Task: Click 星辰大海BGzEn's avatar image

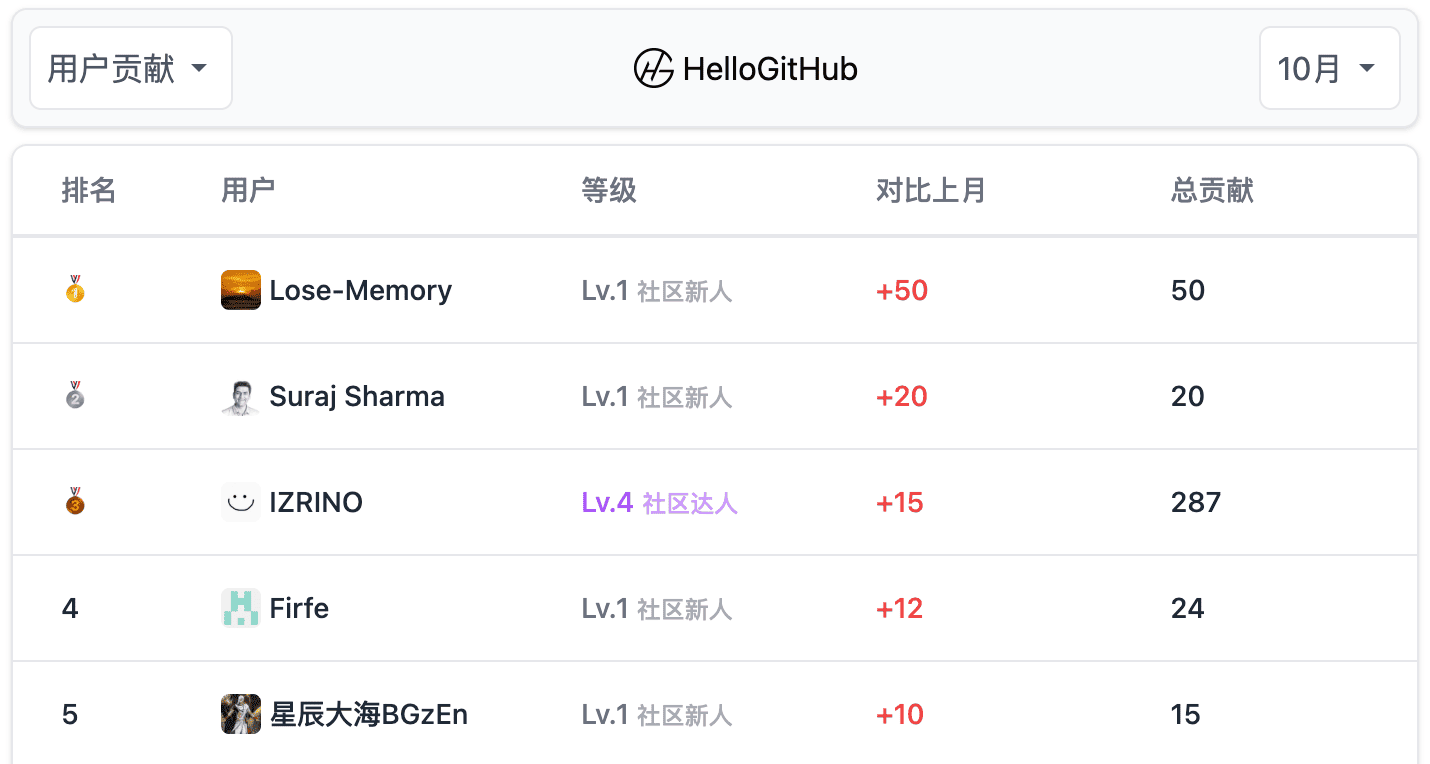Action: tap(241, 714)
